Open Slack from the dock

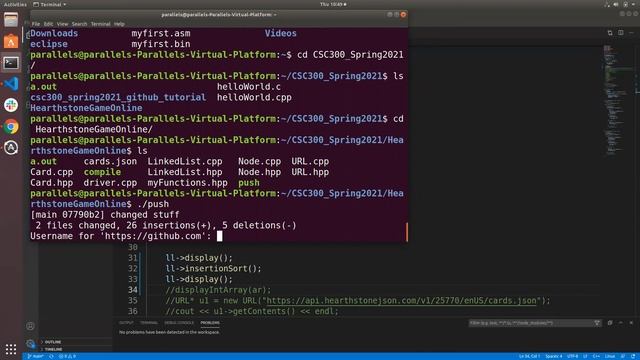pos(11,105)
